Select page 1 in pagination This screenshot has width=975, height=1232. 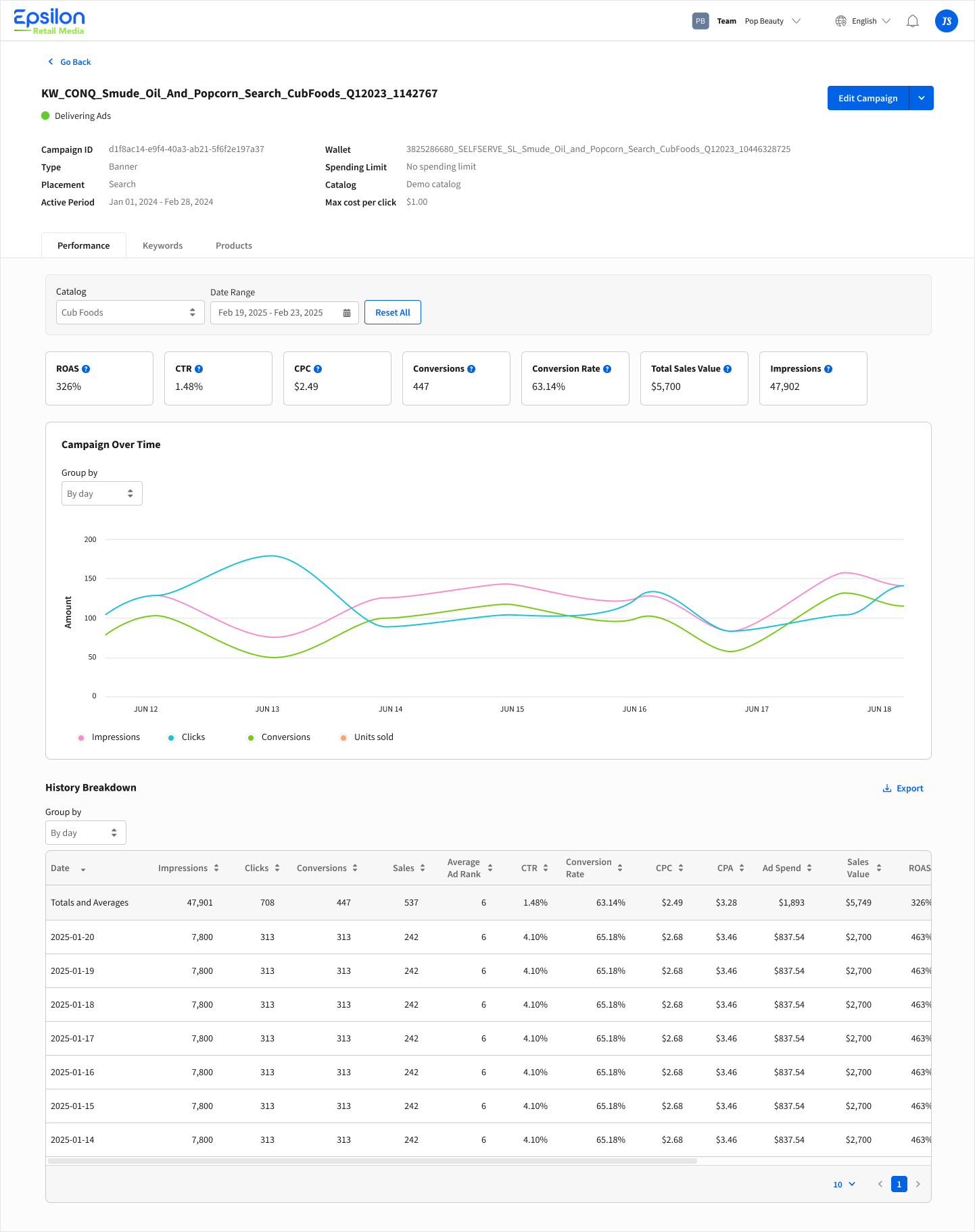pyautogui.click(x=899, y=1184)
